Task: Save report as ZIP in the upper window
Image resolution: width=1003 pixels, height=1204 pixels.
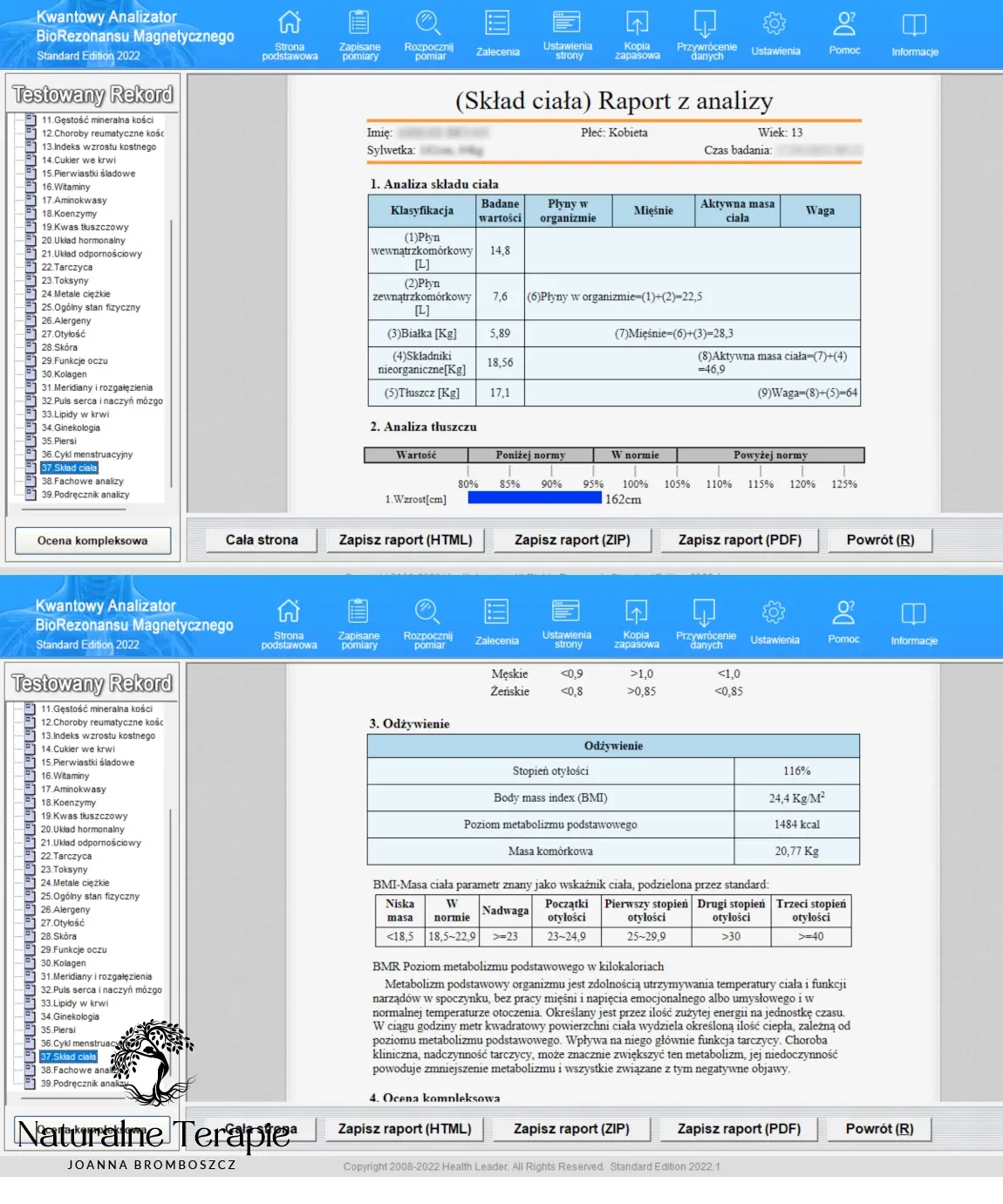Action: point(572,540)
